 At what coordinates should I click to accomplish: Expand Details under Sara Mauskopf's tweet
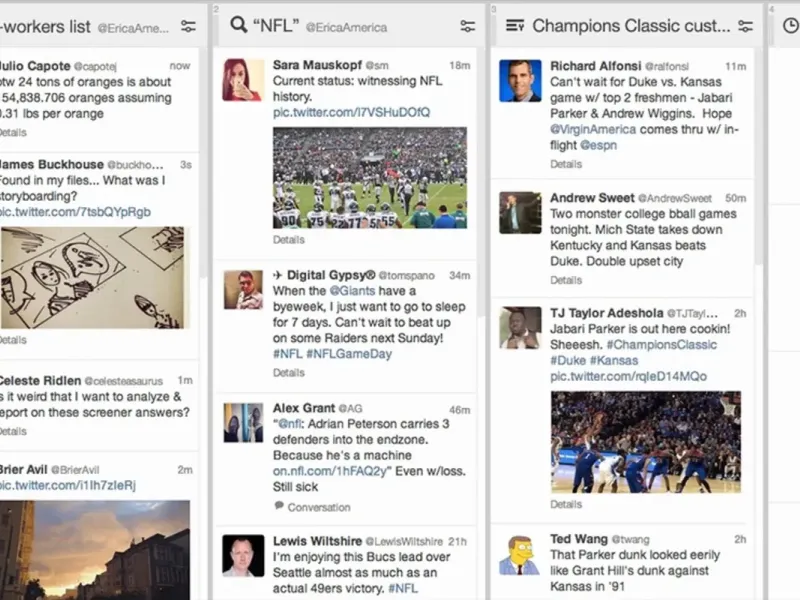[289, 240]
